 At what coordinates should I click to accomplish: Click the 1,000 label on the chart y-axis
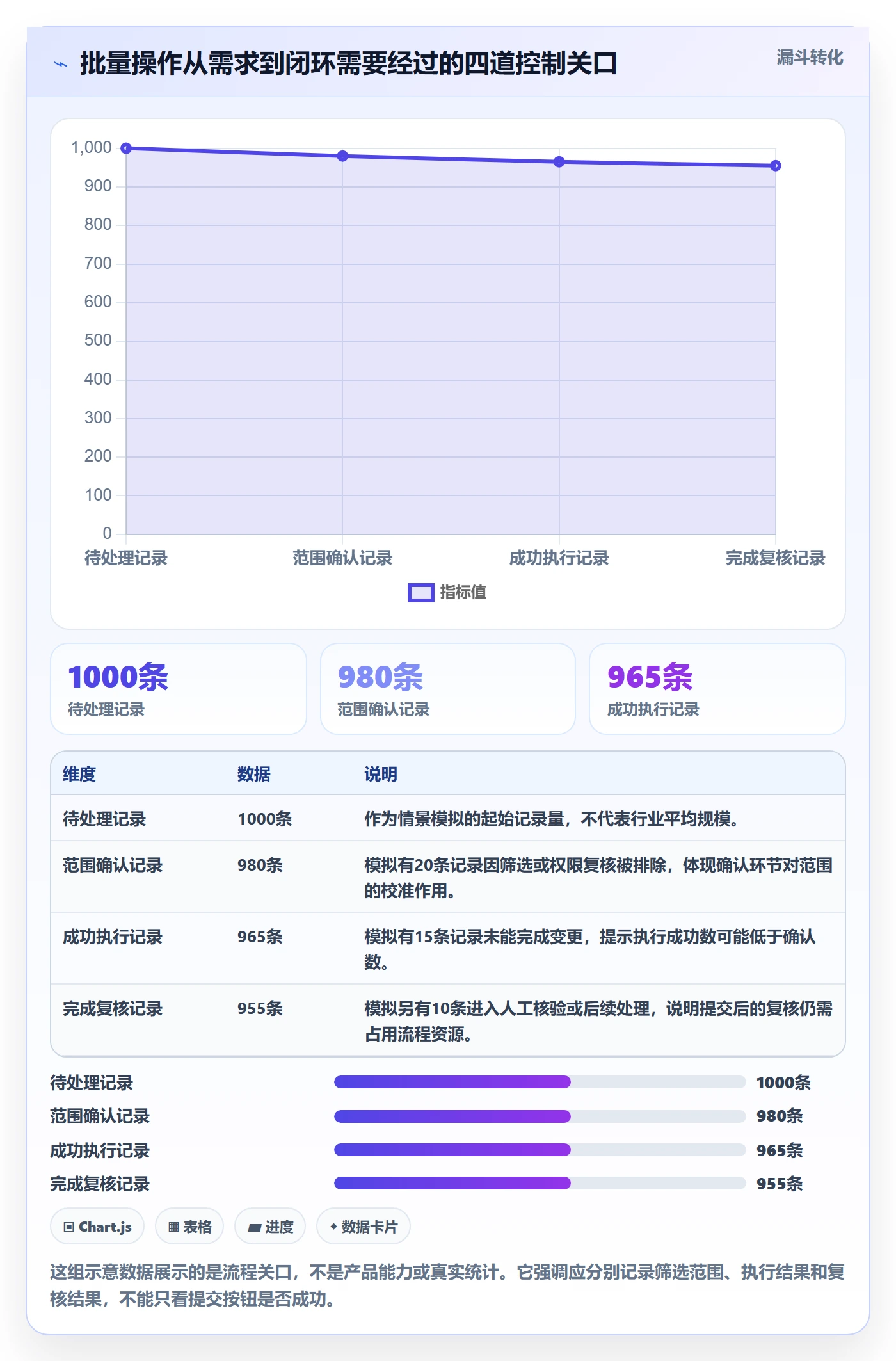point(92,148)
